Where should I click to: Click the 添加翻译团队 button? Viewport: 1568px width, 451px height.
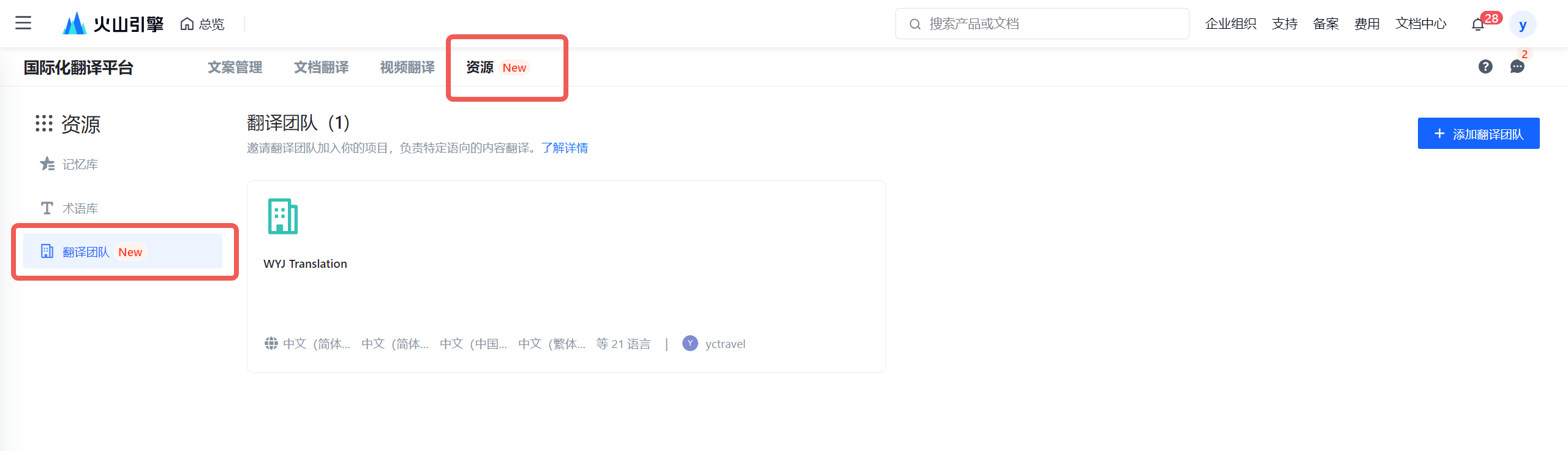click(x=1479, y=134)
